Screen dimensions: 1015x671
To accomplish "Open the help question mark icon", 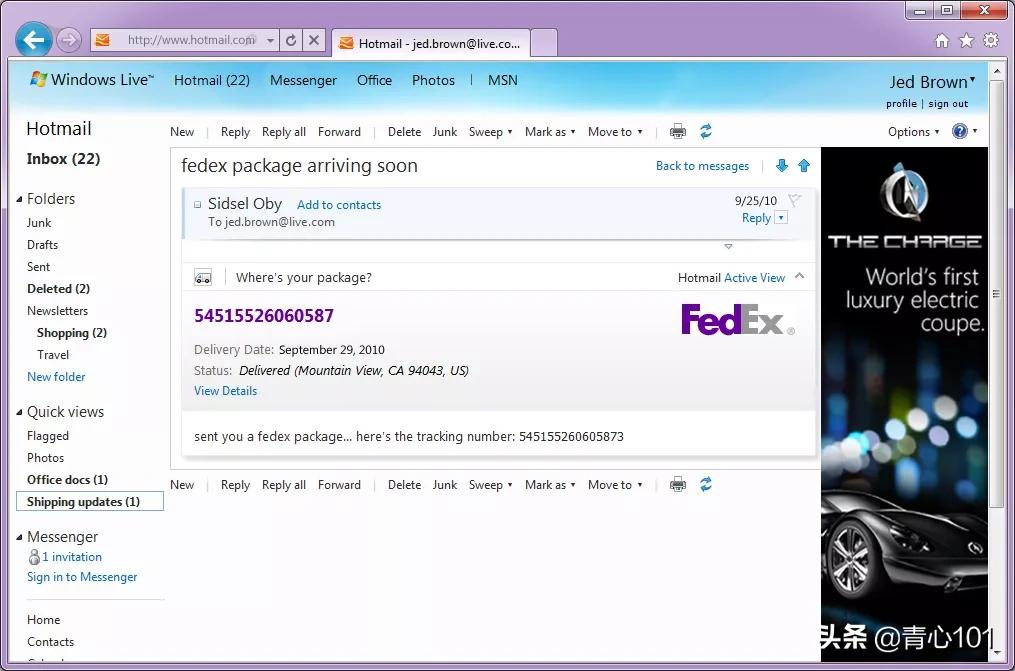I will click(960, 132).
